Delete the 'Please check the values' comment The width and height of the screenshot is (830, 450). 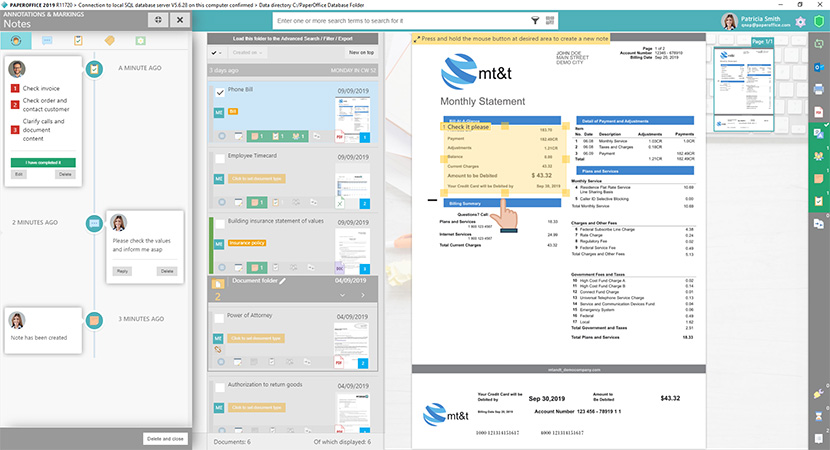[x=167, y=271]
